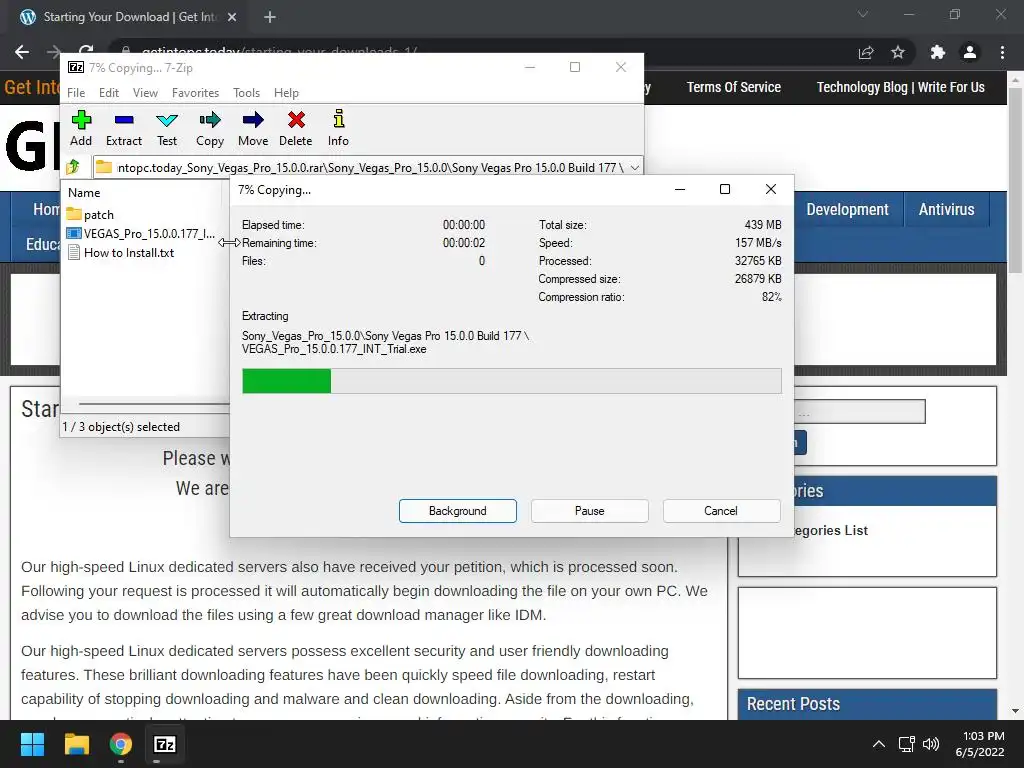This screenshot has width=1024, height=768.
Task: Open Chrome Extensions puzzle icon
Action: (x=938, y=52)
